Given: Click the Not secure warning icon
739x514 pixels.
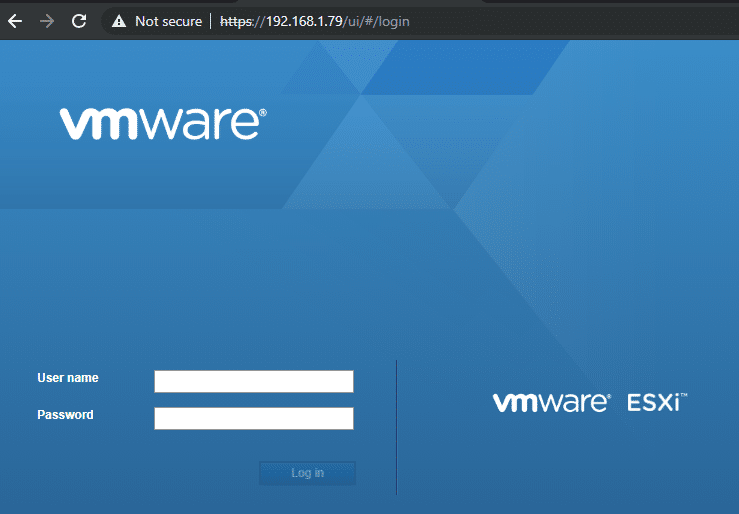Looking at the screenshot, I should [x=119, y=21].
